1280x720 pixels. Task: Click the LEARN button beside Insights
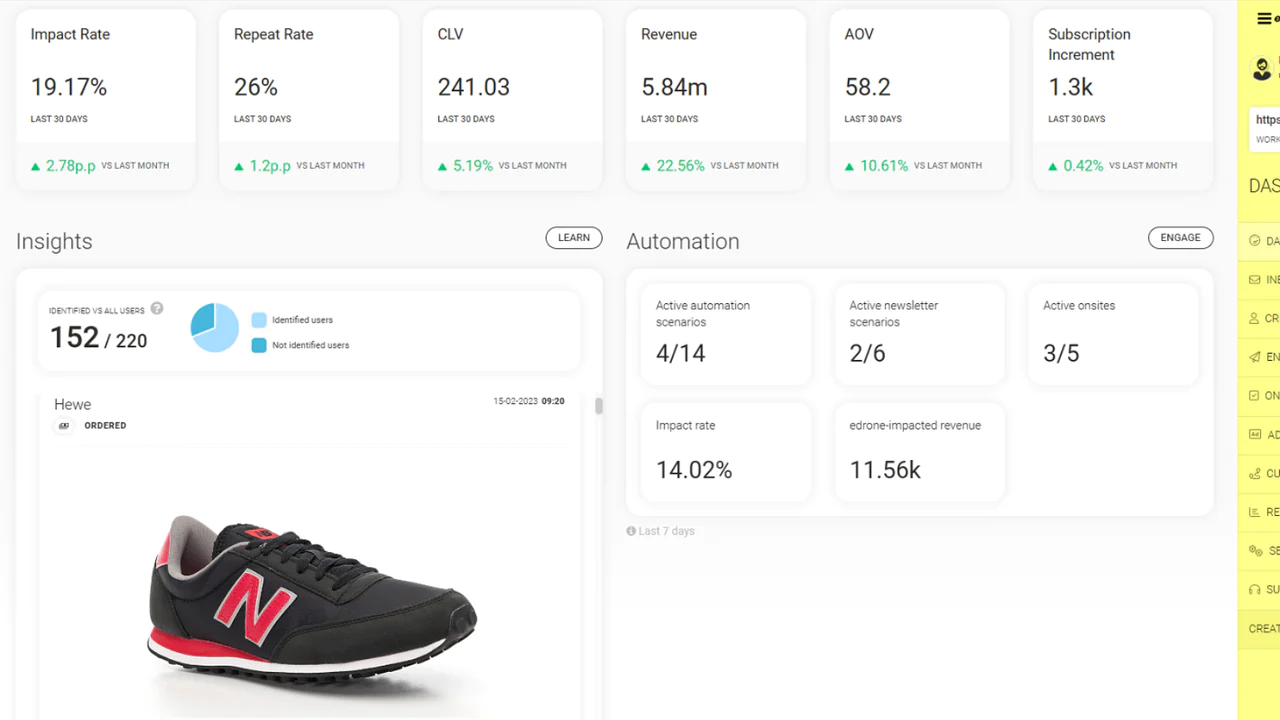[574, 238]
